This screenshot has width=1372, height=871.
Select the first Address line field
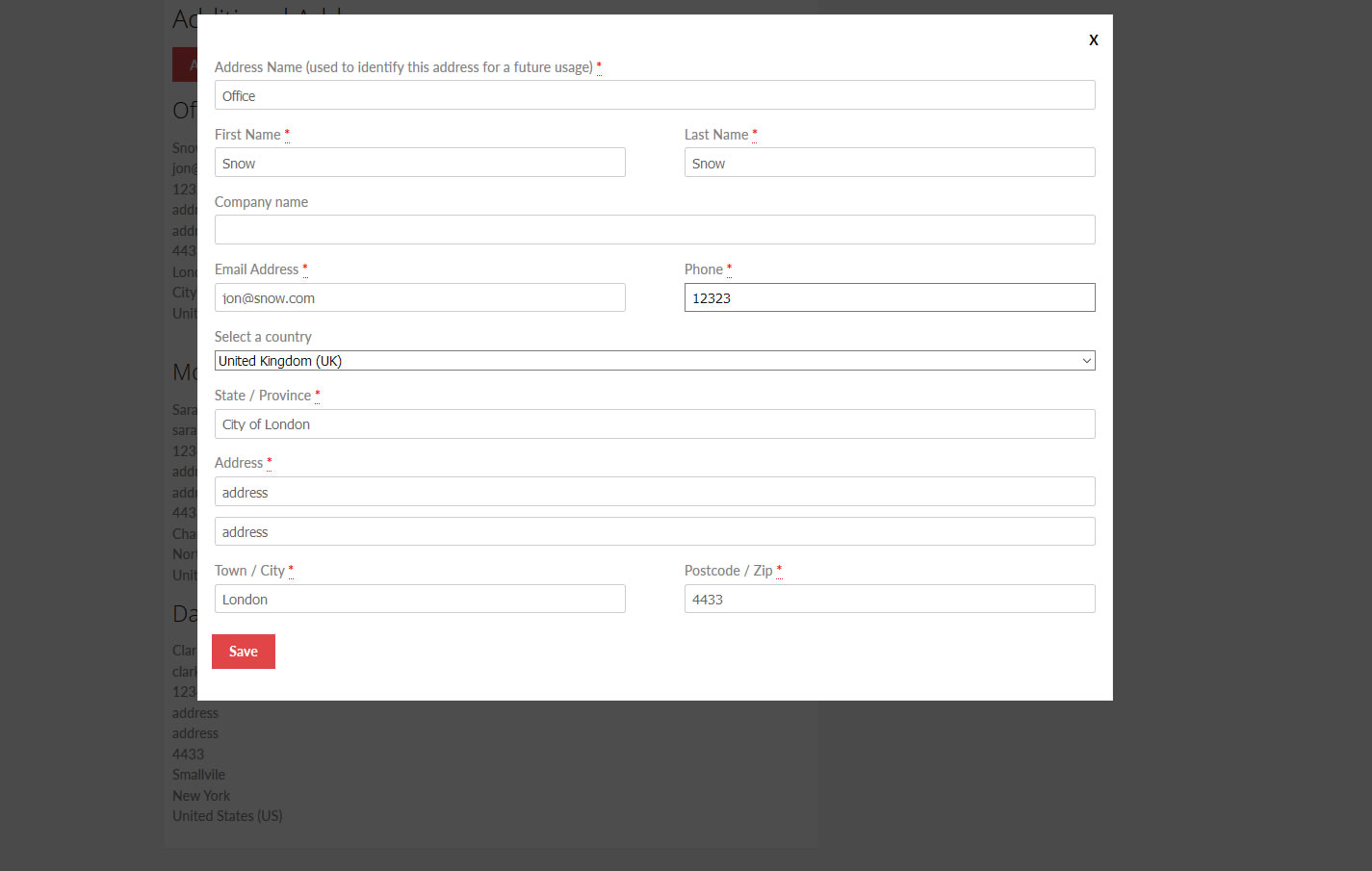click(654, 492)
